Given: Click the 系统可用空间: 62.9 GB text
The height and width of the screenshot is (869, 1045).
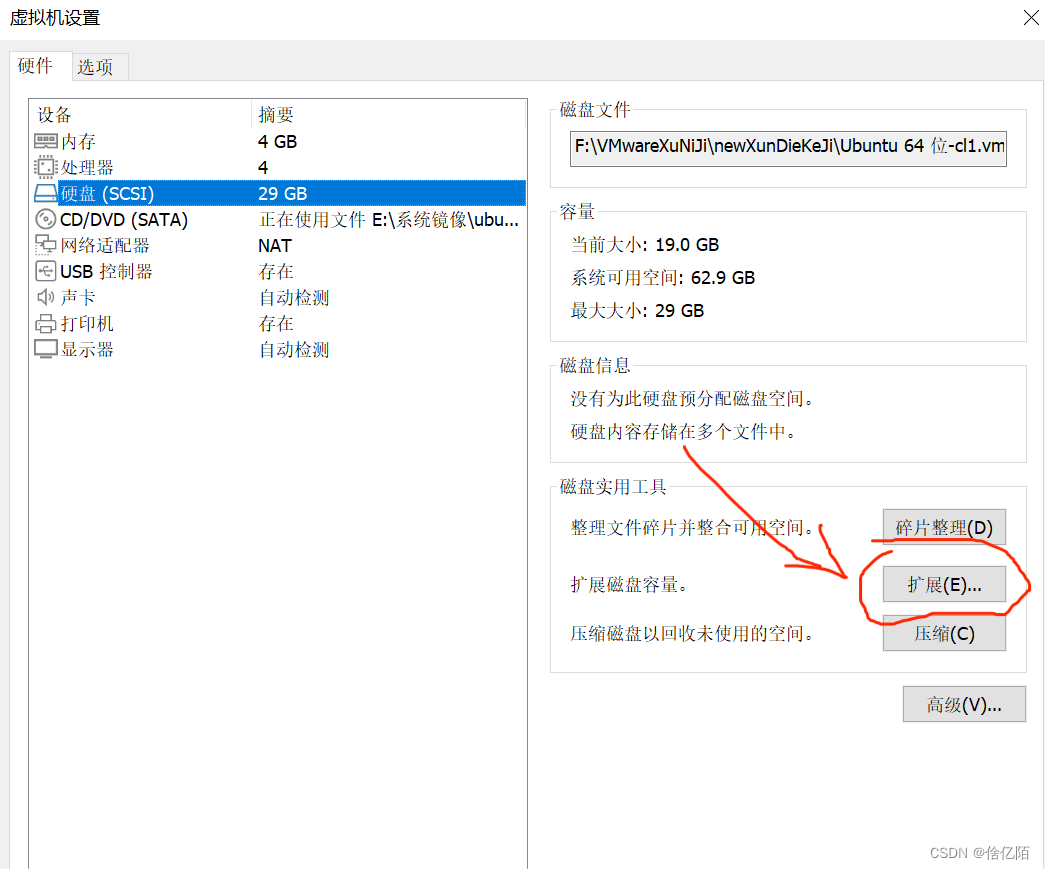Looking at the screenshot, I should coord(662,277).
